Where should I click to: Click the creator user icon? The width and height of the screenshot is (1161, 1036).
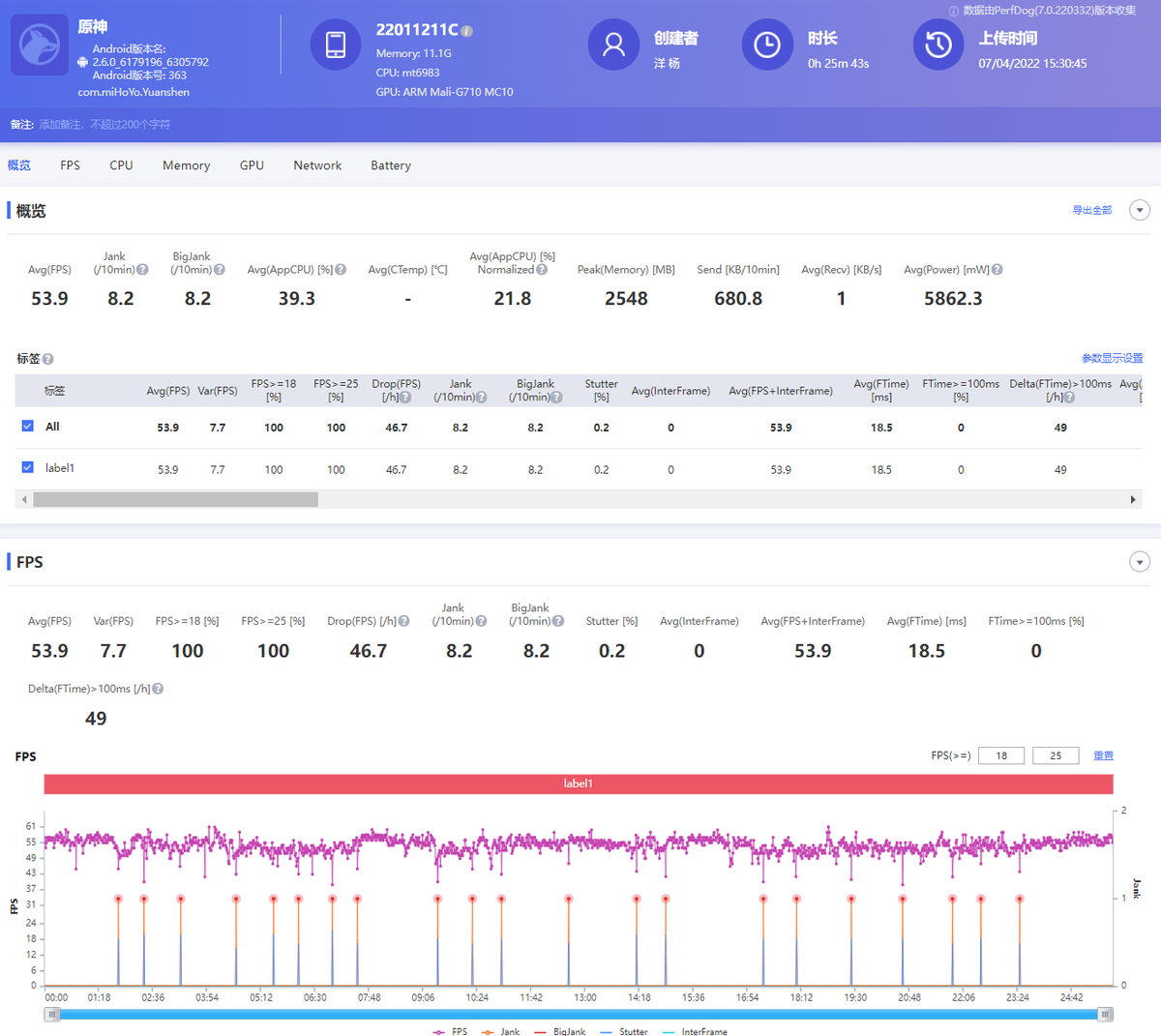613,45
